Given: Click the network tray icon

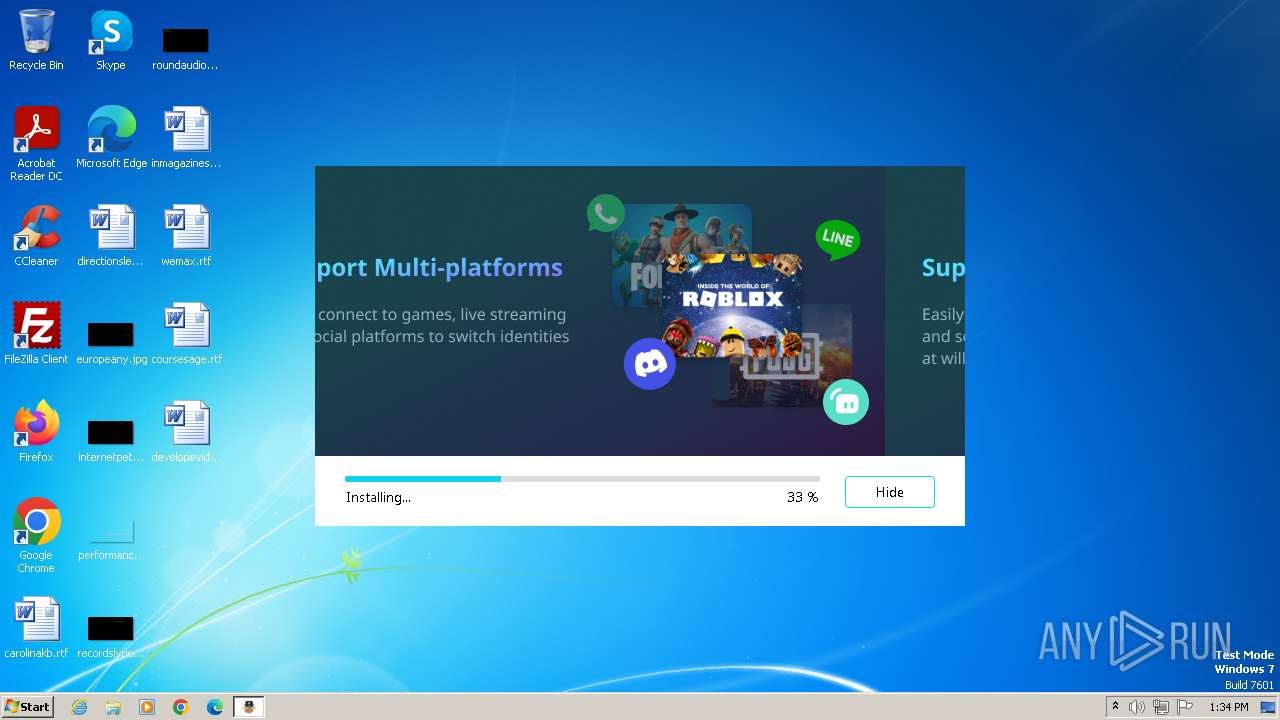Looking at the screenshot, I should (x=1161, y=707).
